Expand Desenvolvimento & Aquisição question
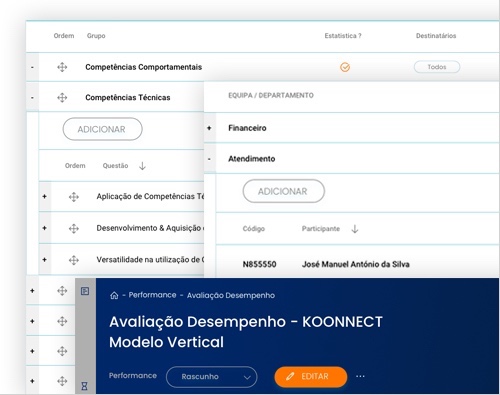The height and width of the screenshot is (395, 500). point(45,228)
